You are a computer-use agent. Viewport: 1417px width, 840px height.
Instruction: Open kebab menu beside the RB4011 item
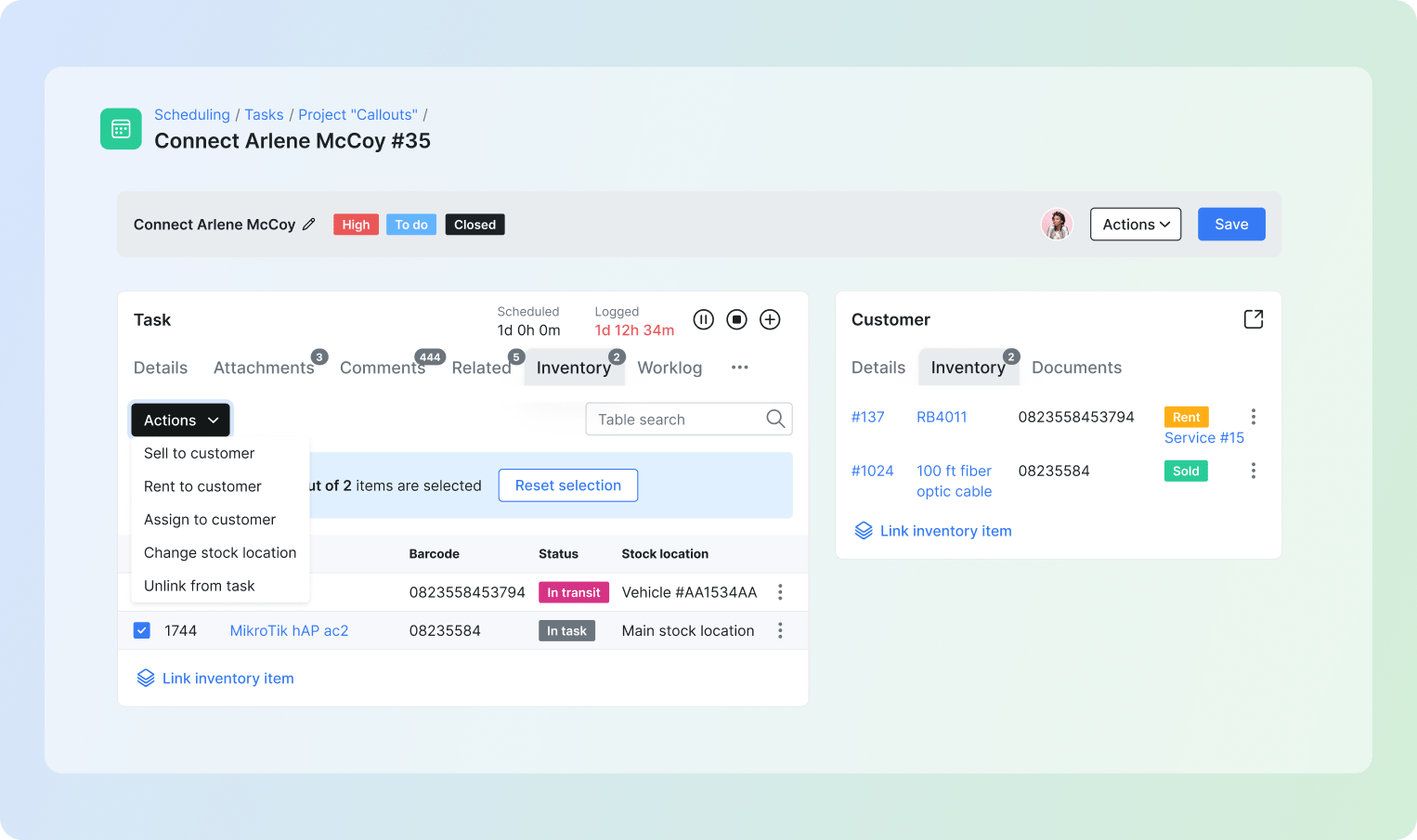(1254, 417)
